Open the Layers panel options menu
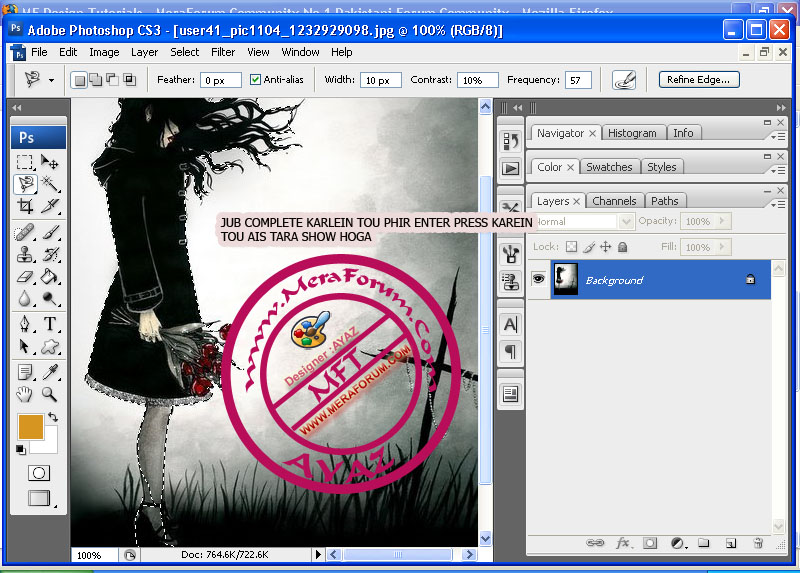Viewport: 800px width, 573px height. click(x=778, y=205)
